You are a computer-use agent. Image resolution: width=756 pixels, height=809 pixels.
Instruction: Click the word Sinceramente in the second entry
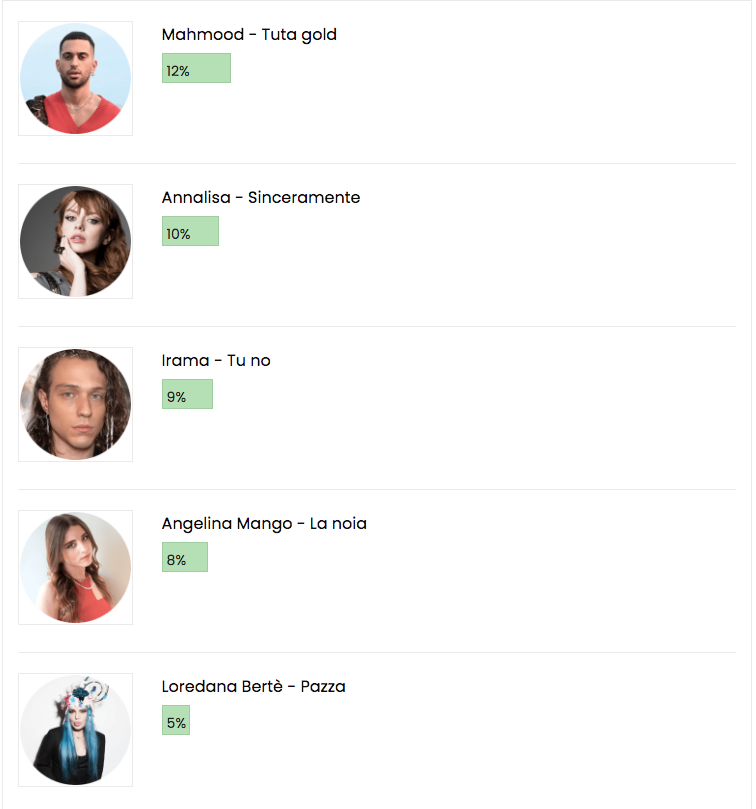pyautogui.click(x=304, y=198)
